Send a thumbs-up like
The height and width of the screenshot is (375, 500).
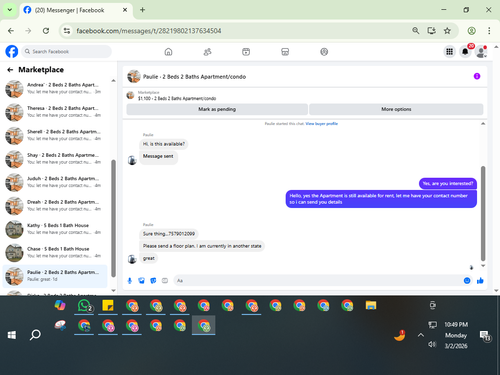tap(480, 281)
